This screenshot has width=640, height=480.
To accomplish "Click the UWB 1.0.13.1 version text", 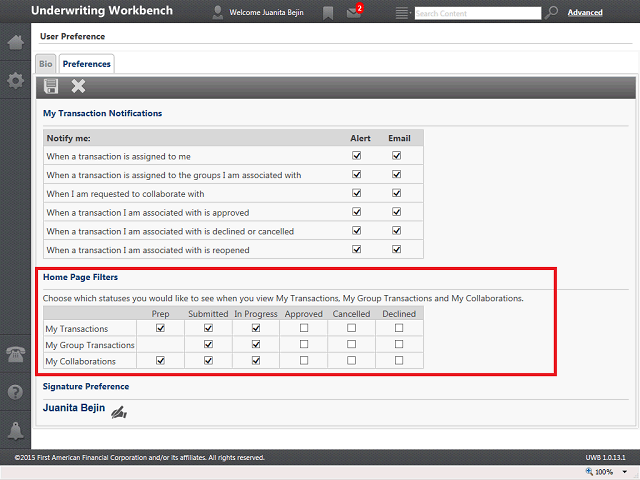I will pyautogui.click(x=605, y=458).
